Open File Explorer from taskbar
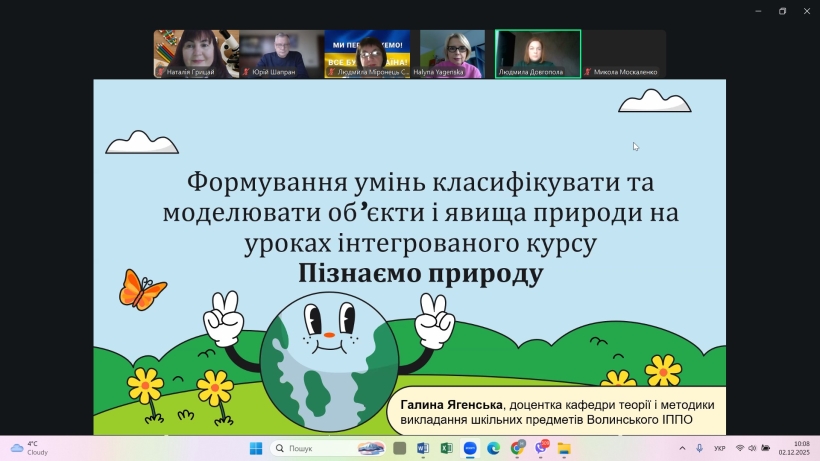 (564, 448)
